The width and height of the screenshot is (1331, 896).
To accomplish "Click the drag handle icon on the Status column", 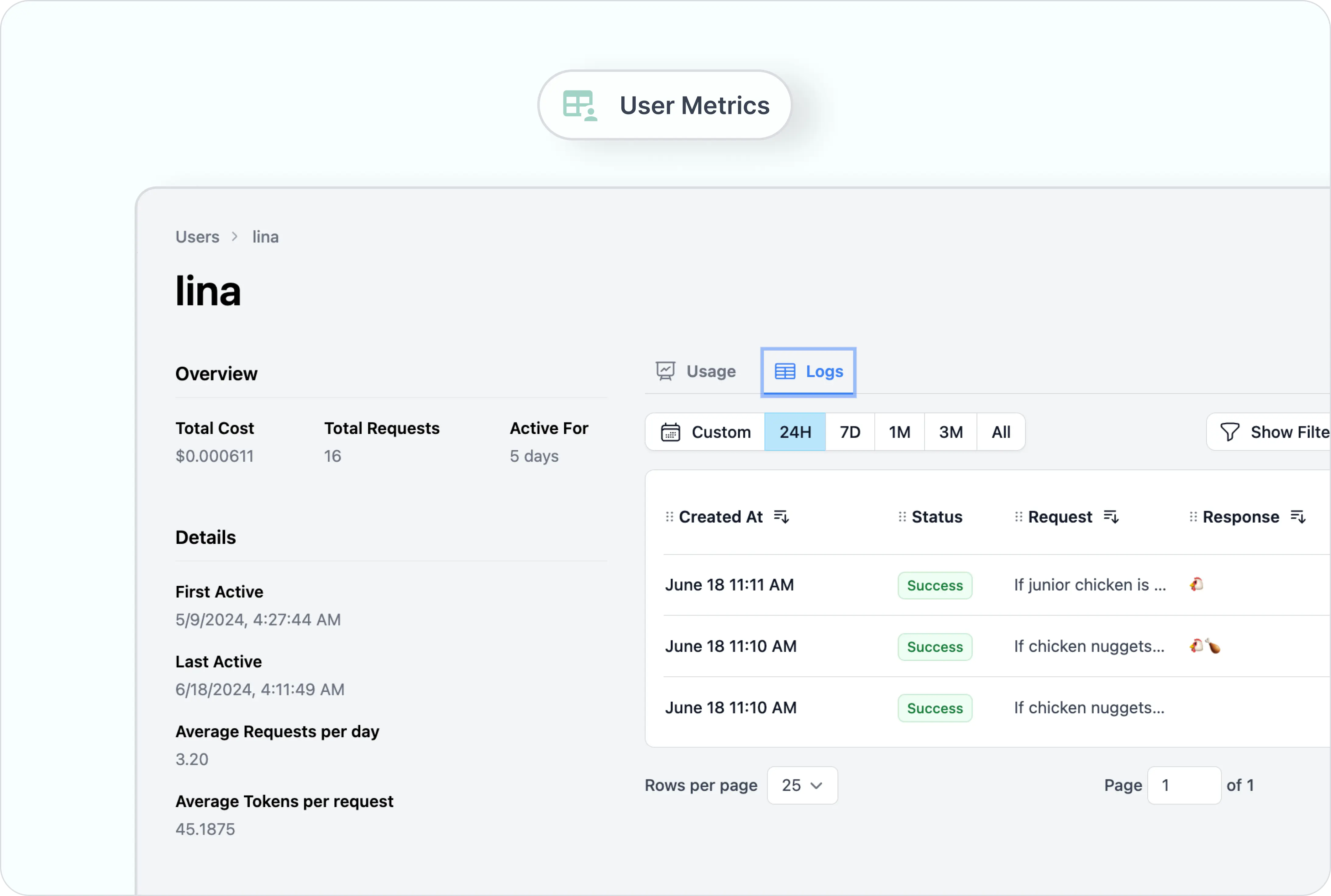I will pyautogui.click(x=902, y=517).
